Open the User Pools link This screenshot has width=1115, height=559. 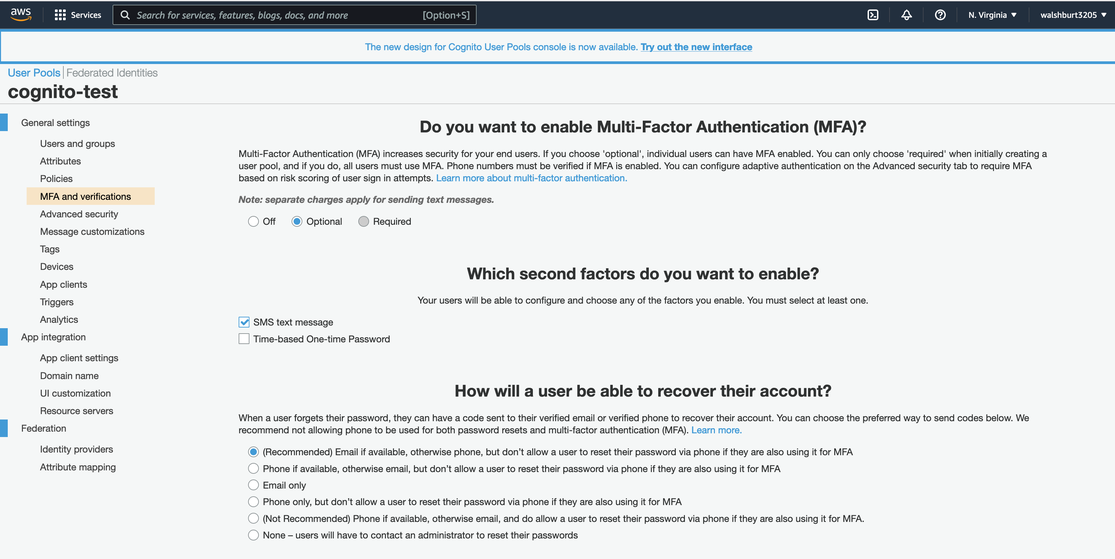pos(34,73)
